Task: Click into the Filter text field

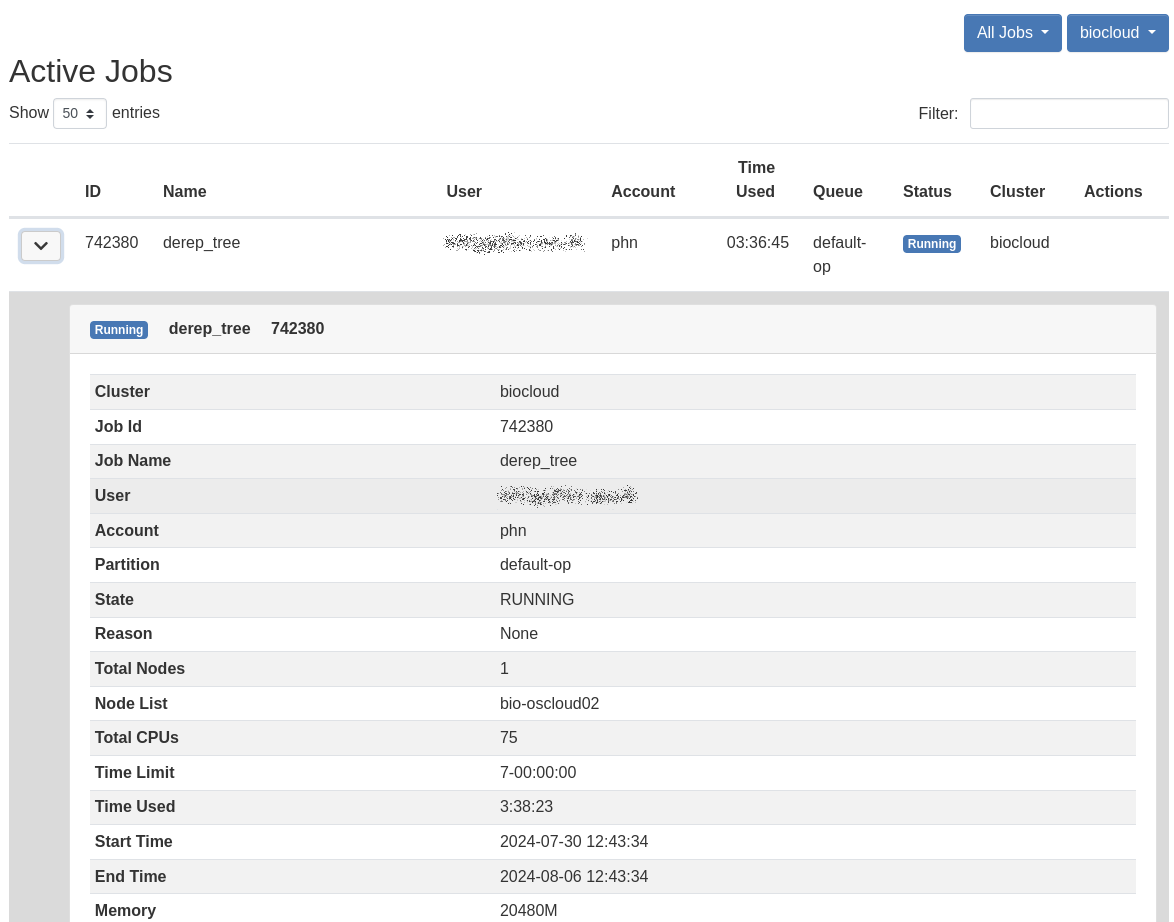Action: [1068, 114]
